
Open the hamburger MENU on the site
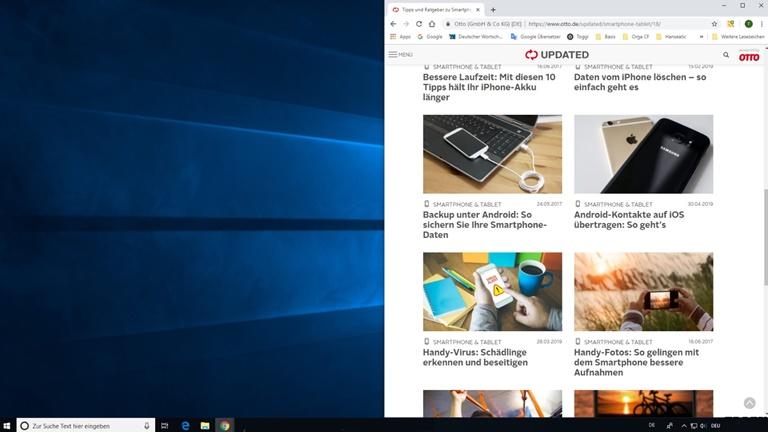pos(401,55)
